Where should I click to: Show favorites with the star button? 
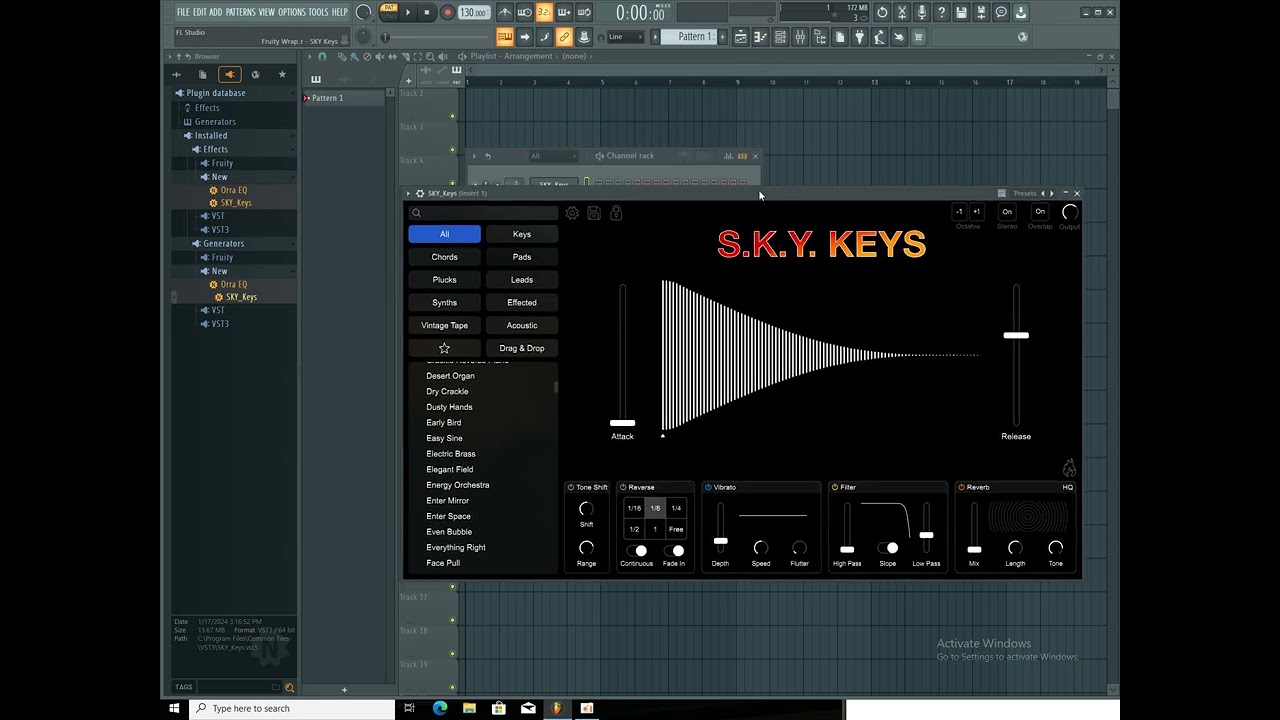pos(444,348)
